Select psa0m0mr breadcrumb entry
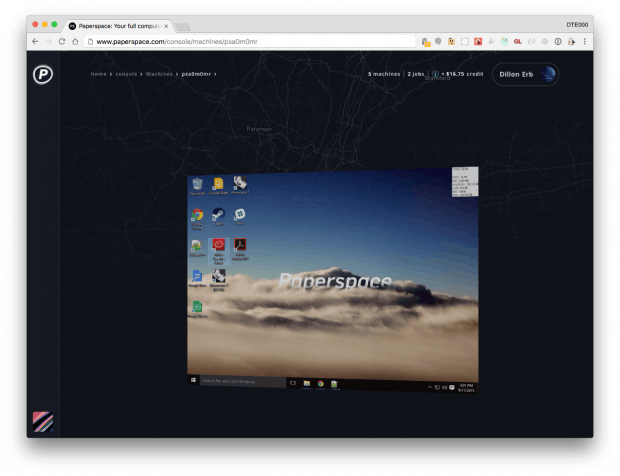 pos(196,74)
